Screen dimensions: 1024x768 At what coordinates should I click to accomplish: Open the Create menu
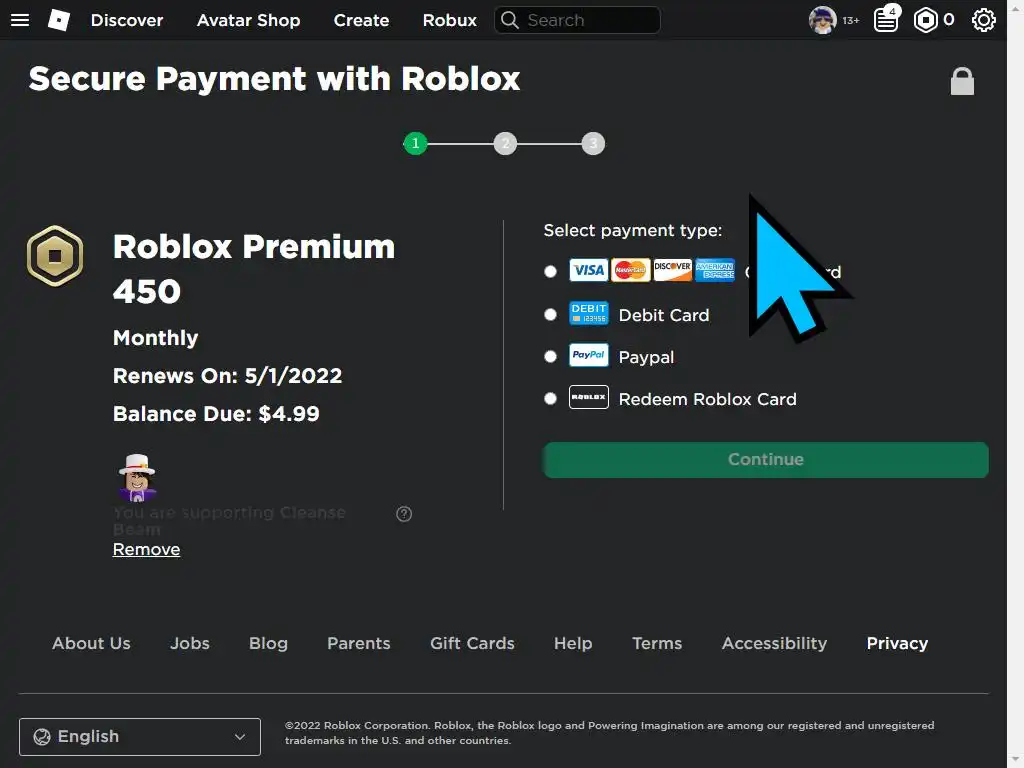point(361,20)
